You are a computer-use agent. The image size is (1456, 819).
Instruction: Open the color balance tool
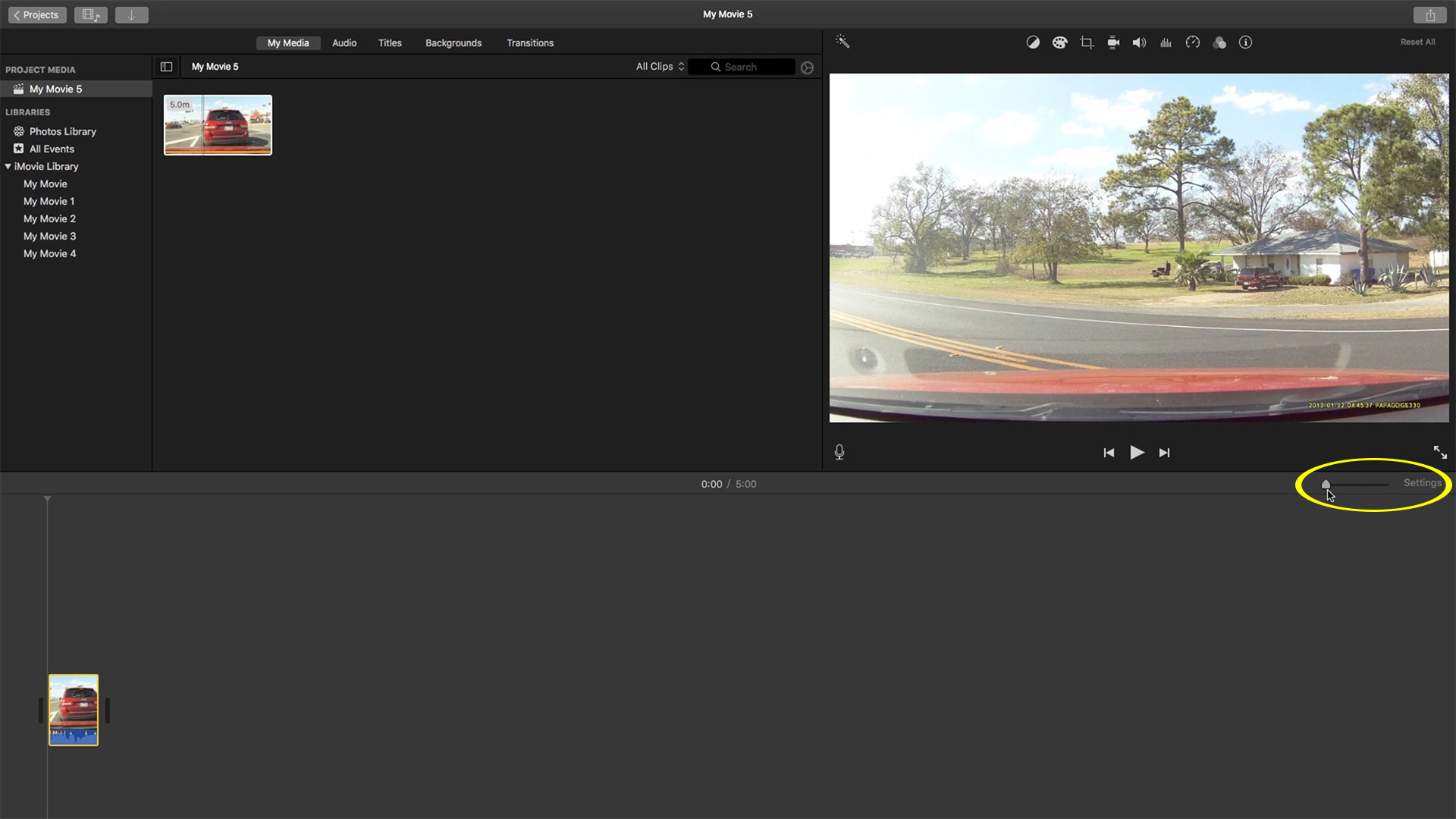click(x=1033, y=42)
